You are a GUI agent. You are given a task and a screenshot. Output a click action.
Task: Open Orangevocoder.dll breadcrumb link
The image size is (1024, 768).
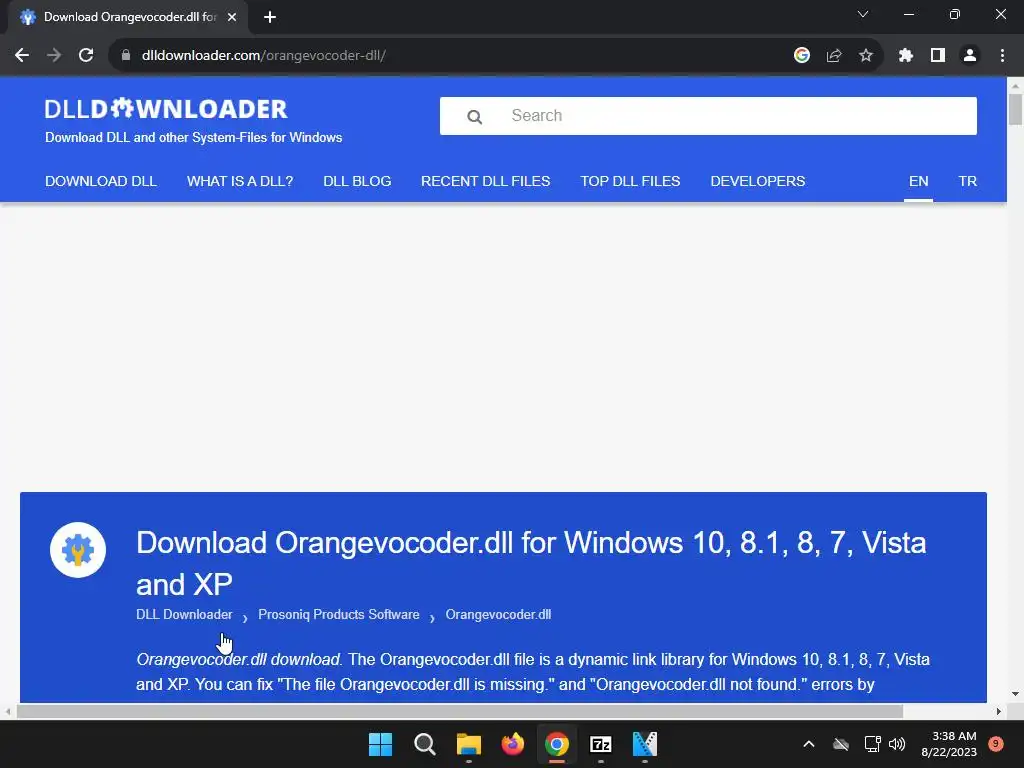tap(498, 615)
